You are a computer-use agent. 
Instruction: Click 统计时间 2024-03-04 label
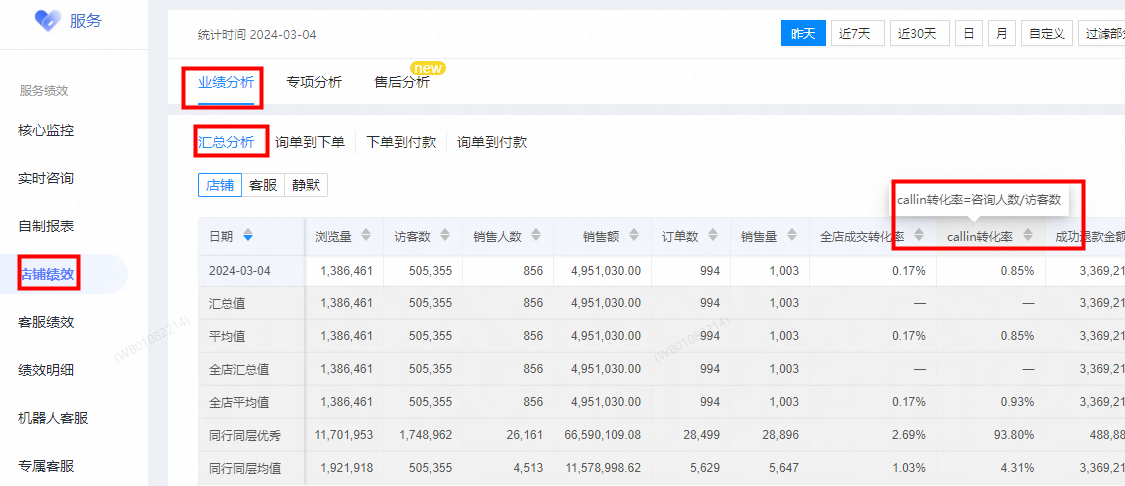(257, 34)
